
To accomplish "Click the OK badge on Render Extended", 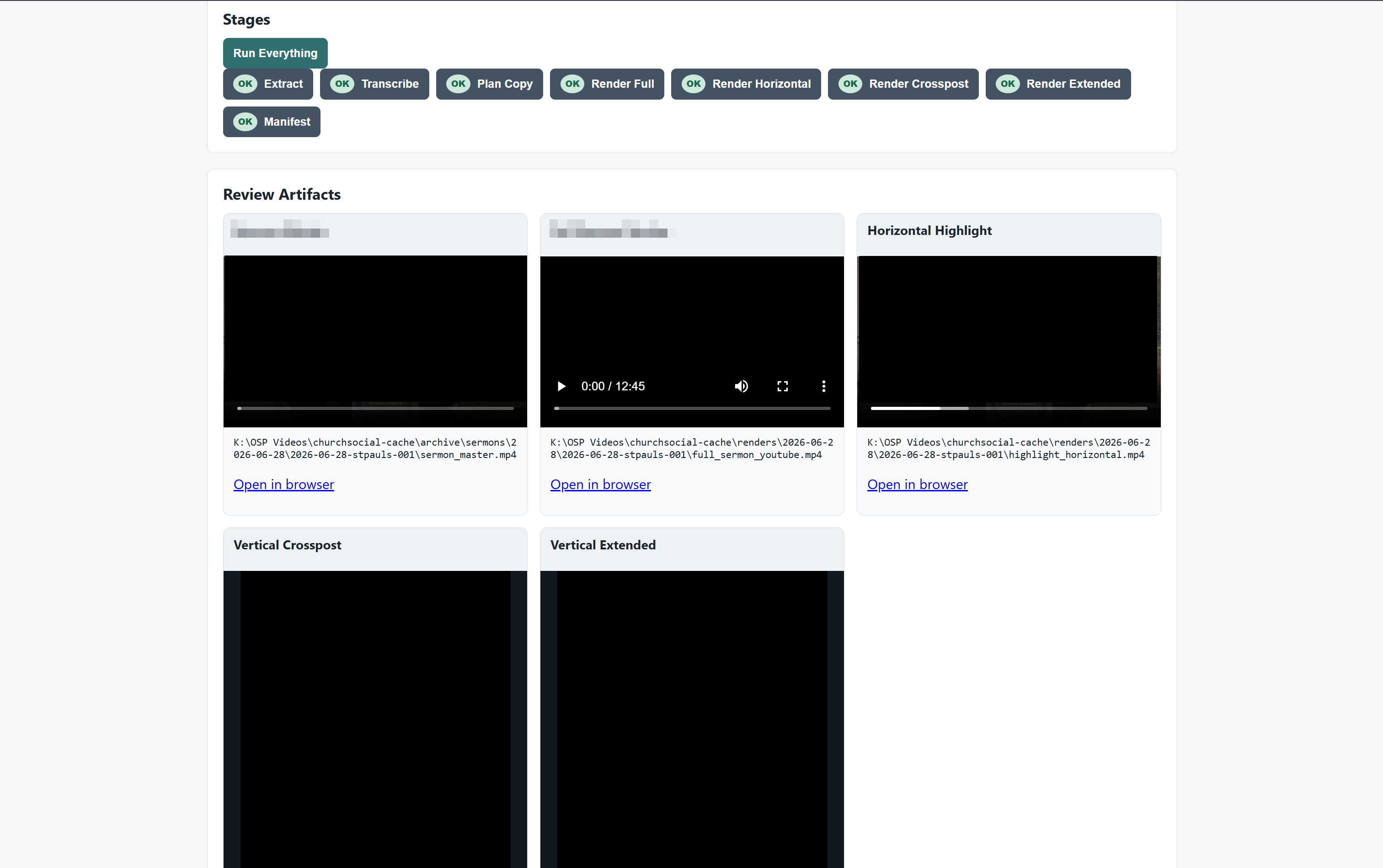I will coord(1008,84).
